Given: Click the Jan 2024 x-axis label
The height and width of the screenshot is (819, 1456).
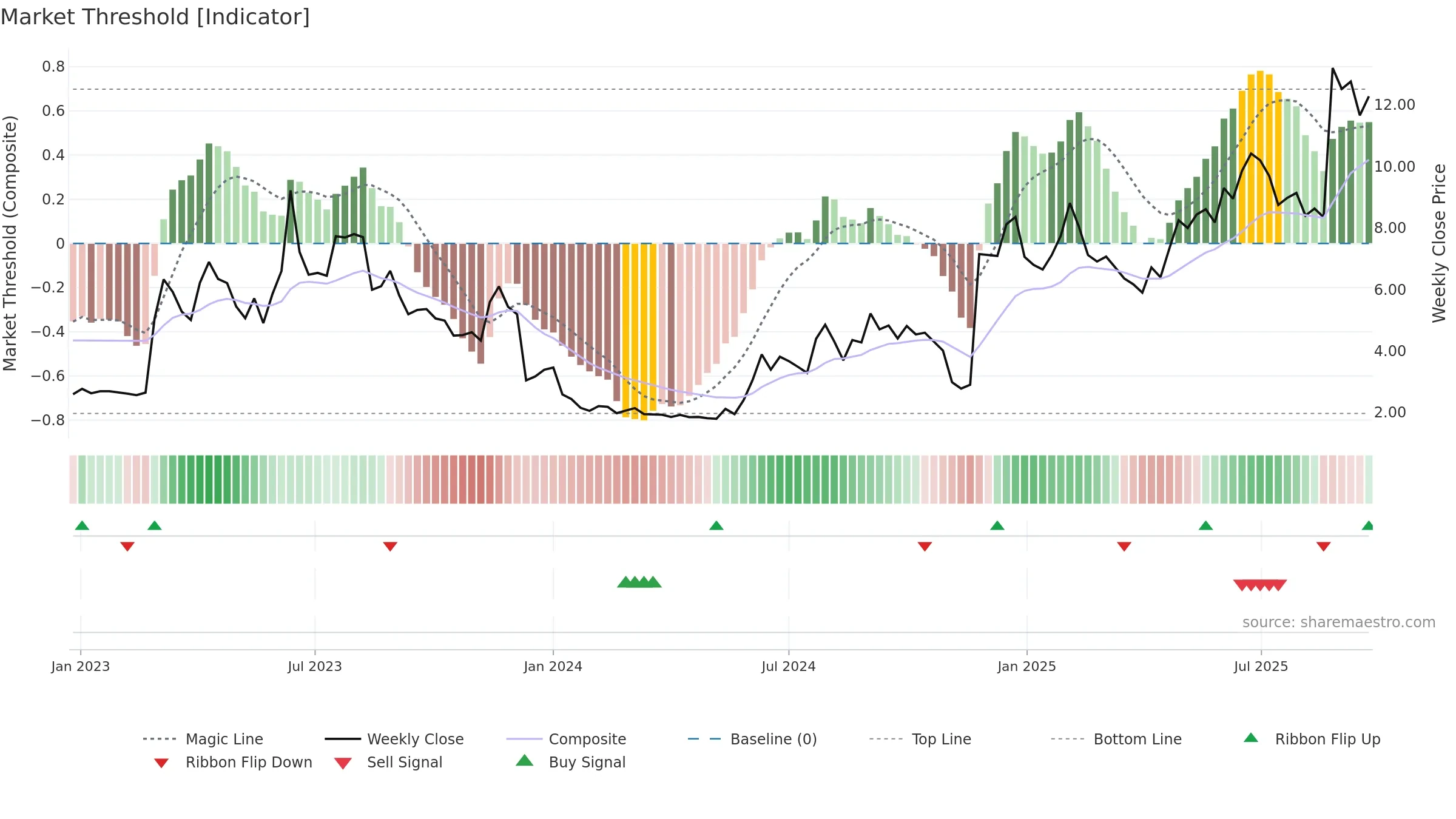Looking at the screenshot, I should point(553,667).
